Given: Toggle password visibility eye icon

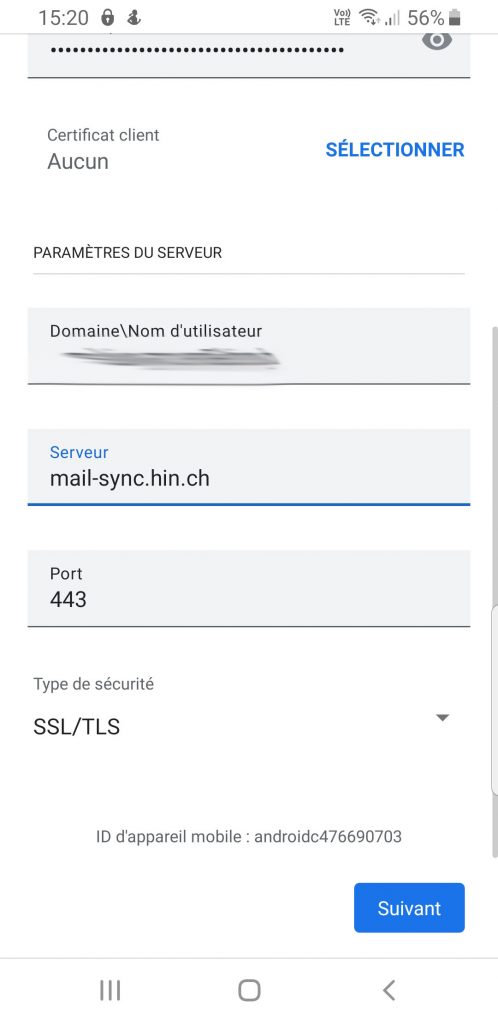Looking at the screenshot, I should (x=437, y=40).
